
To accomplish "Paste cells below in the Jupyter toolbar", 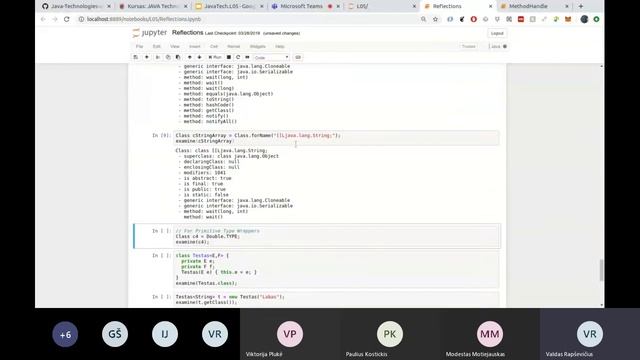I will [178, 58].
